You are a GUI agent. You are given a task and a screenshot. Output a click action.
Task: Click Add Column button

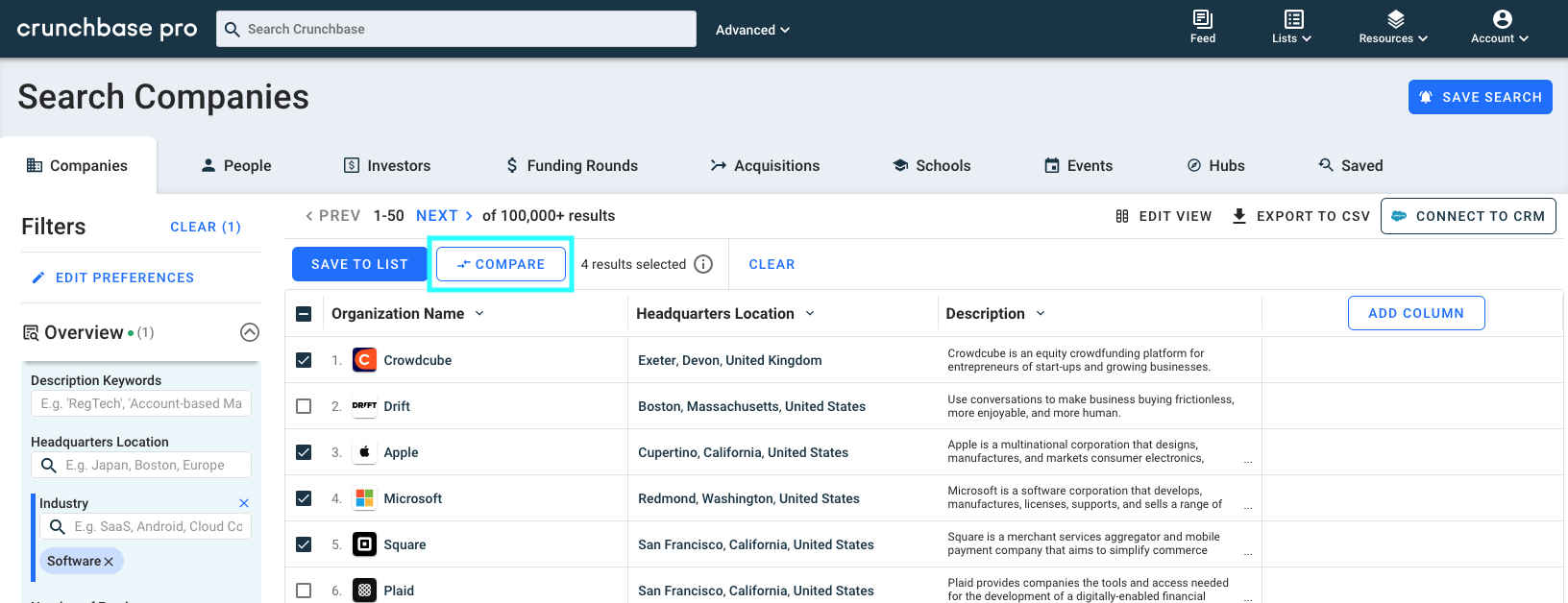[1416, 313]
